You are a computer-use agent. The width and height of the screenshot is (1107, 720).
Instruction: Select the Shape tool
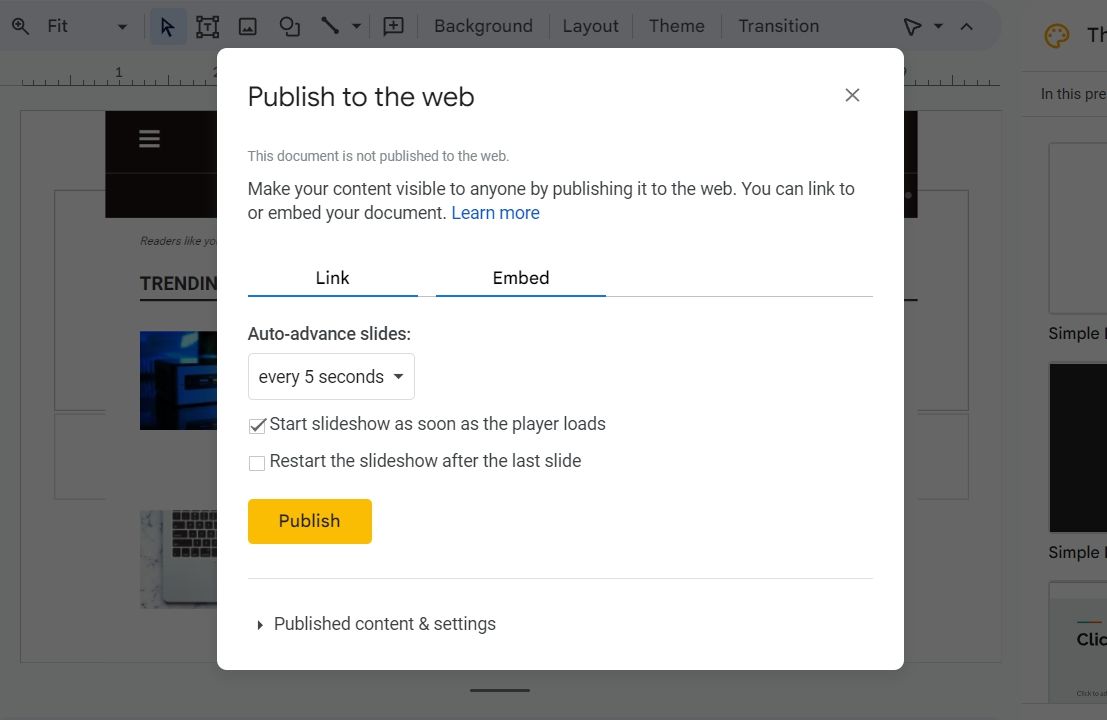[289, 26]
